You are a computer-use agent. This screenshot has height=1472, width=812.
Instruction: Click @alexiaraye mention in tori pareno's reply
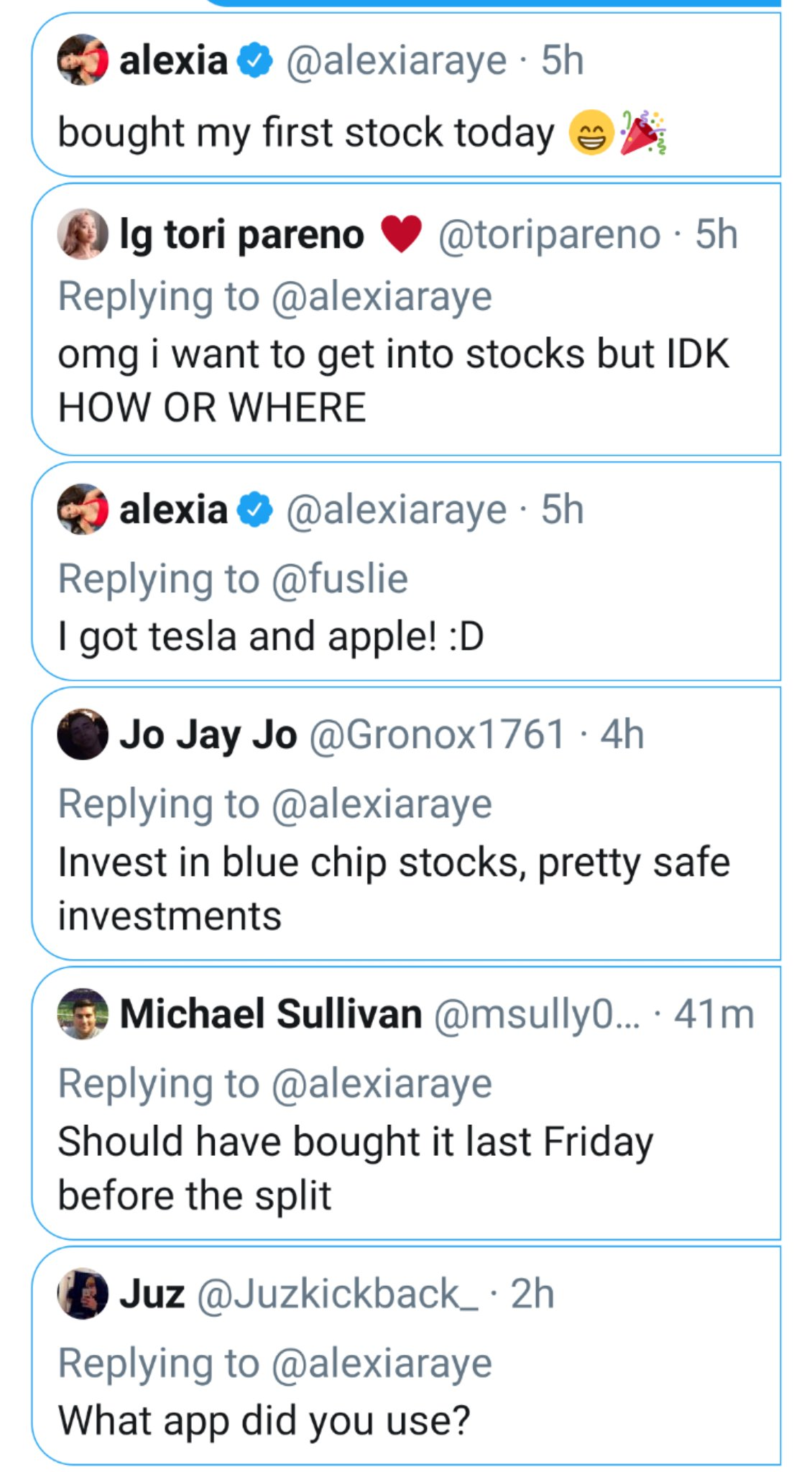382,297
